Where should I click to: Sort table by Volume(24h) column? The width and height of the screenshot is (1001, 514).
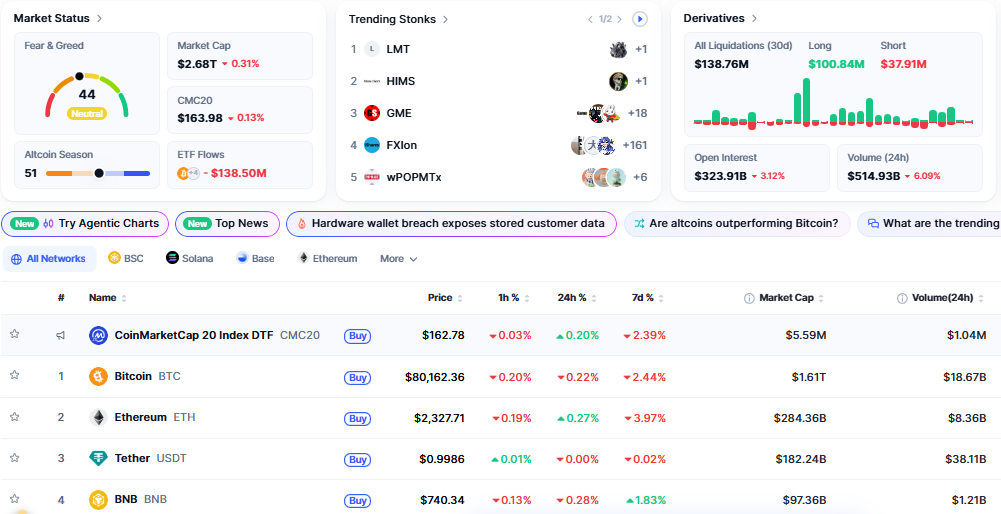tap(947, 298)
